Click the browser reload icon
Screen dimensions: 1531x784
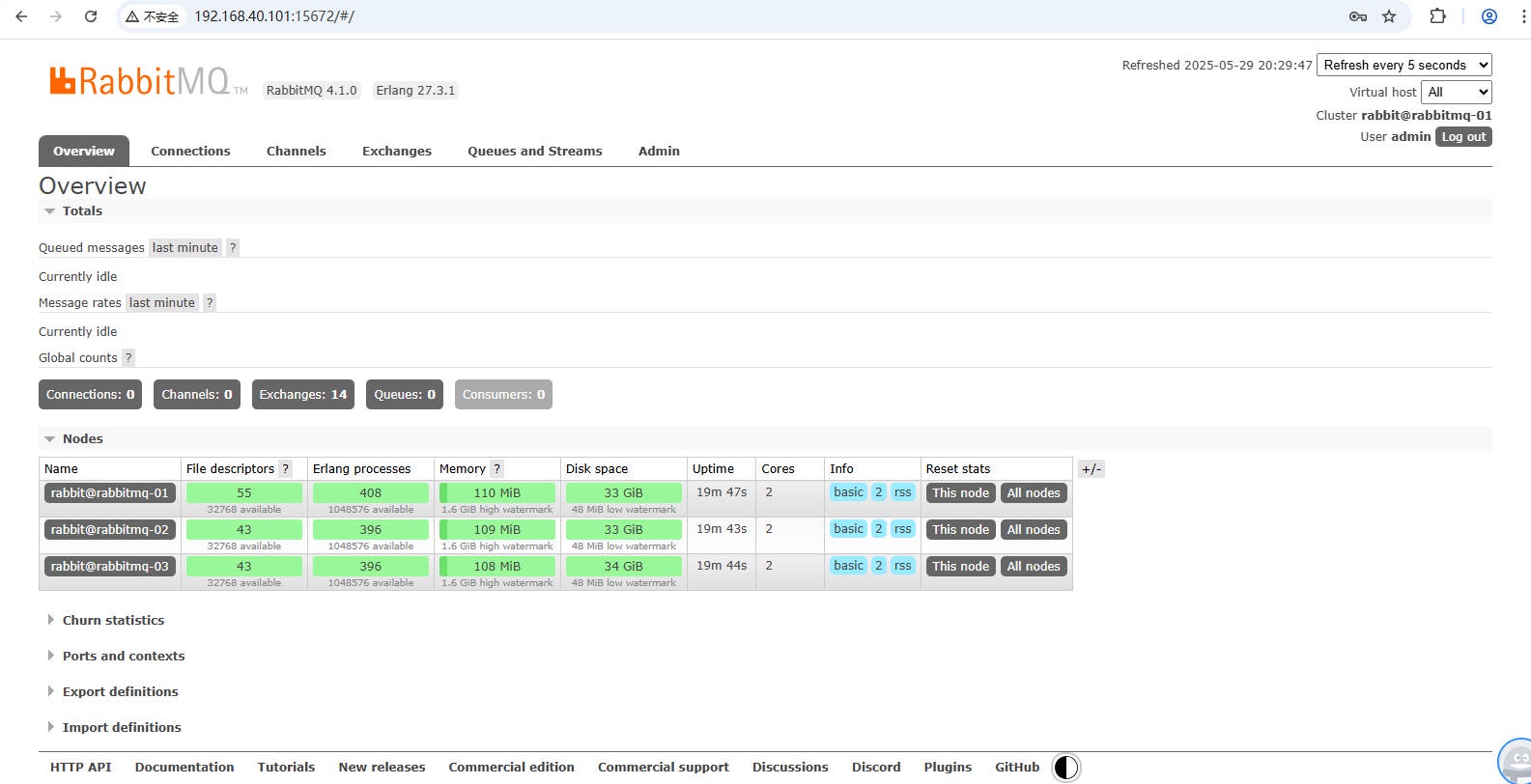click(91, 16)
